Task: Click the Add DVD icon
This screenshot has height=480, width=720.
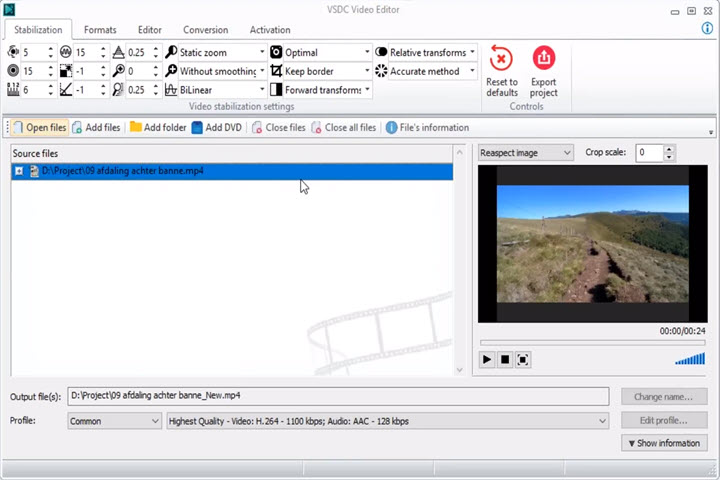Action: (198, 128)
